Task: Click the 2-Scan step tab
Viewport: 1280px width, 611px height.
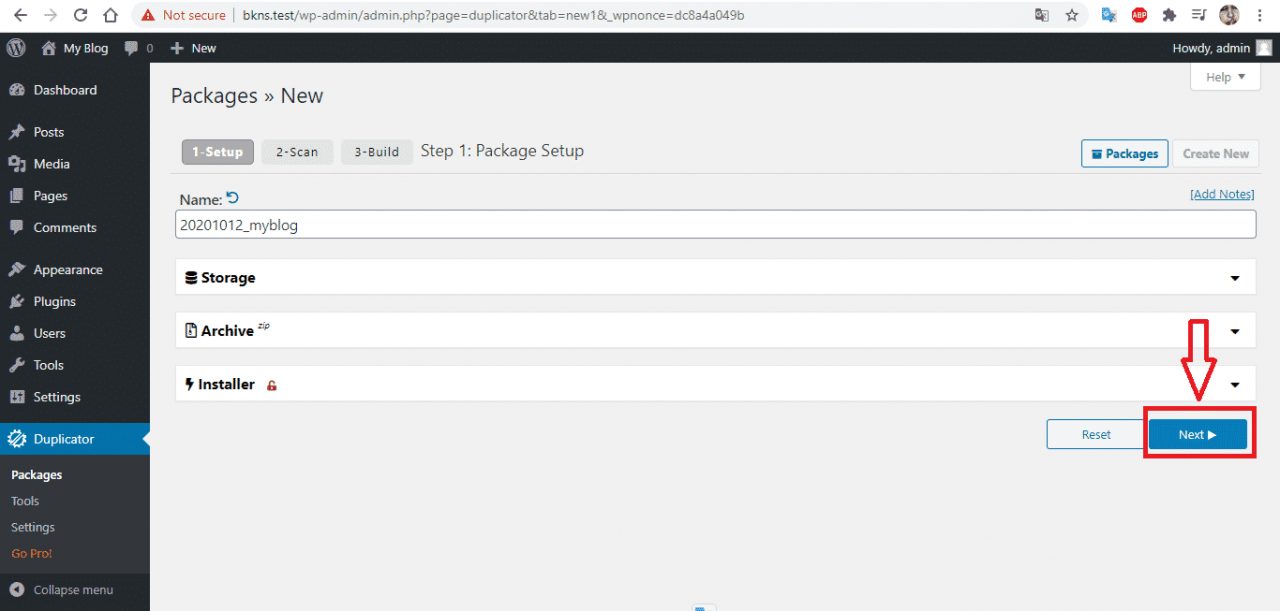Action: (297, 152)
